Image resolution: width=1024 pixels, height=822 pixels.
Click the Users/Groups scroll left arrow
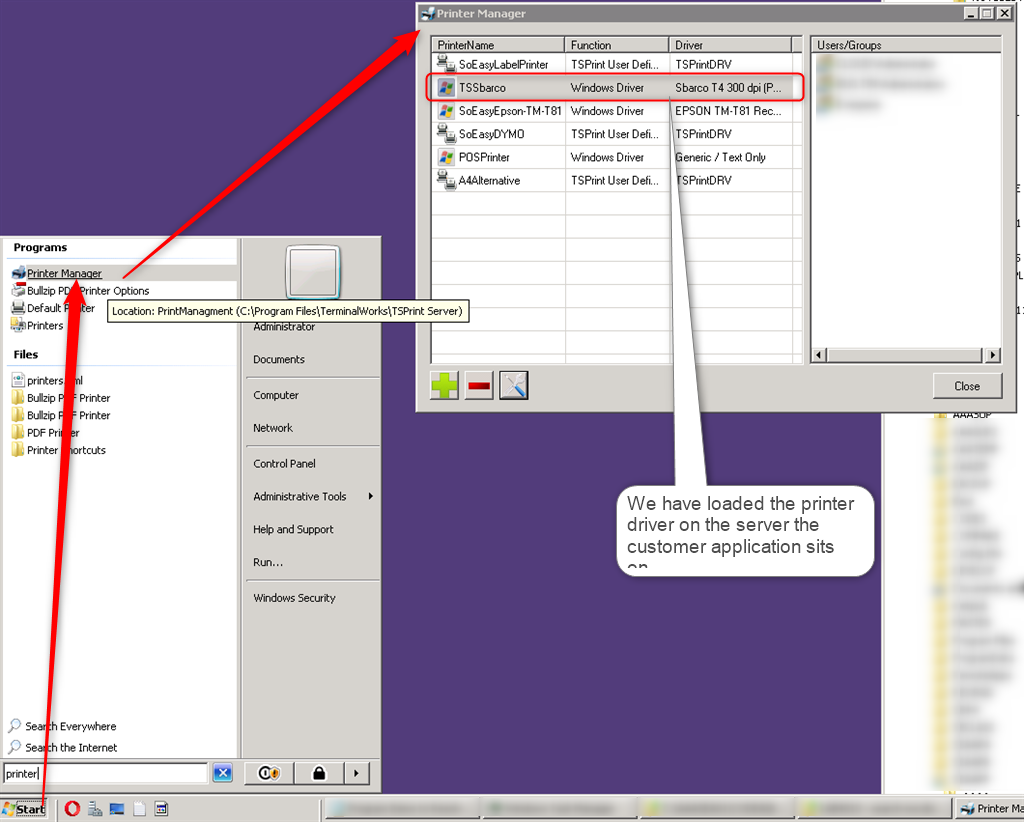[819, 355]
